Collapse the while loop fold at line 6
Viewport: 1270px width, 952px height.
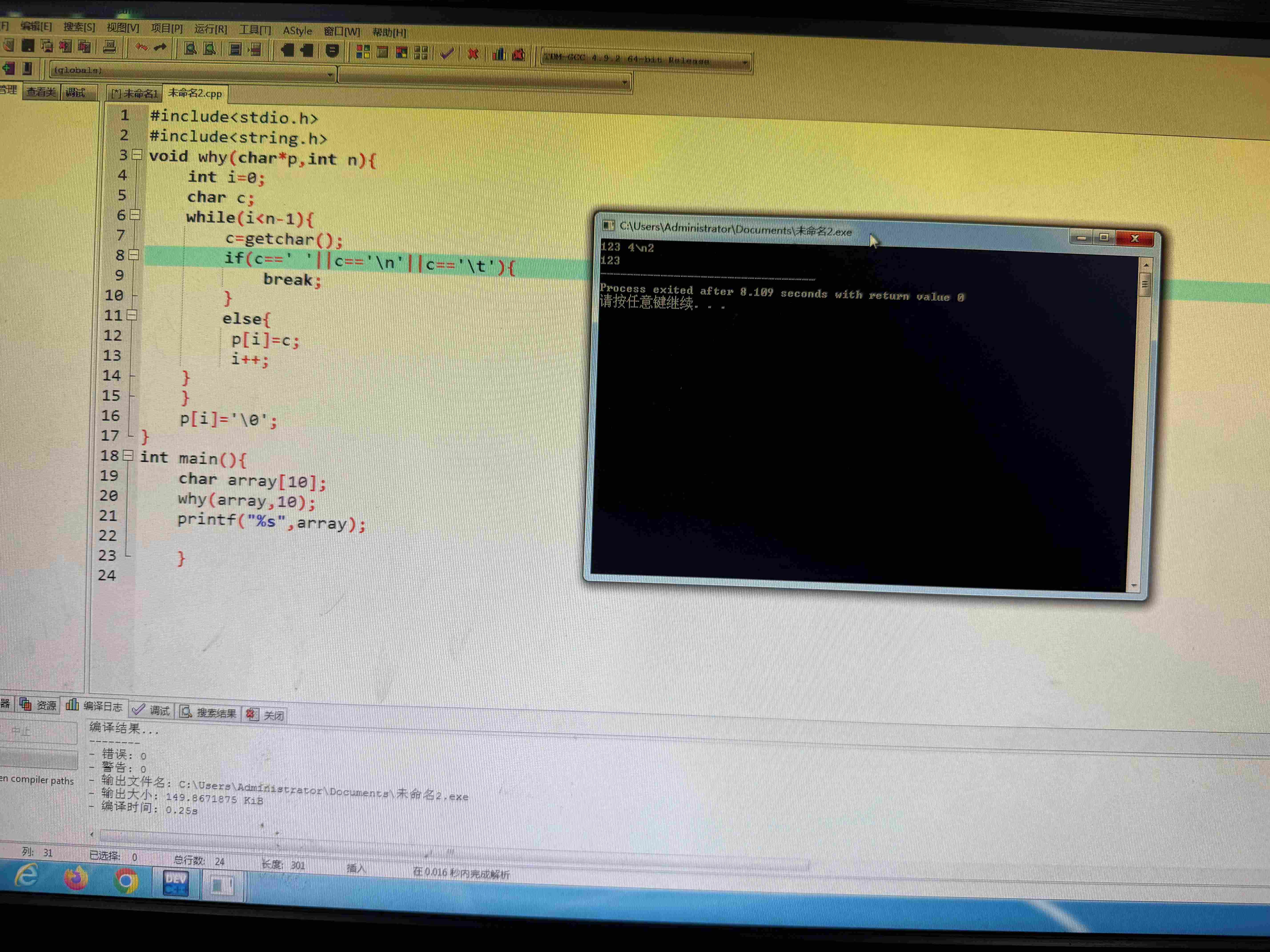[135, 215]
